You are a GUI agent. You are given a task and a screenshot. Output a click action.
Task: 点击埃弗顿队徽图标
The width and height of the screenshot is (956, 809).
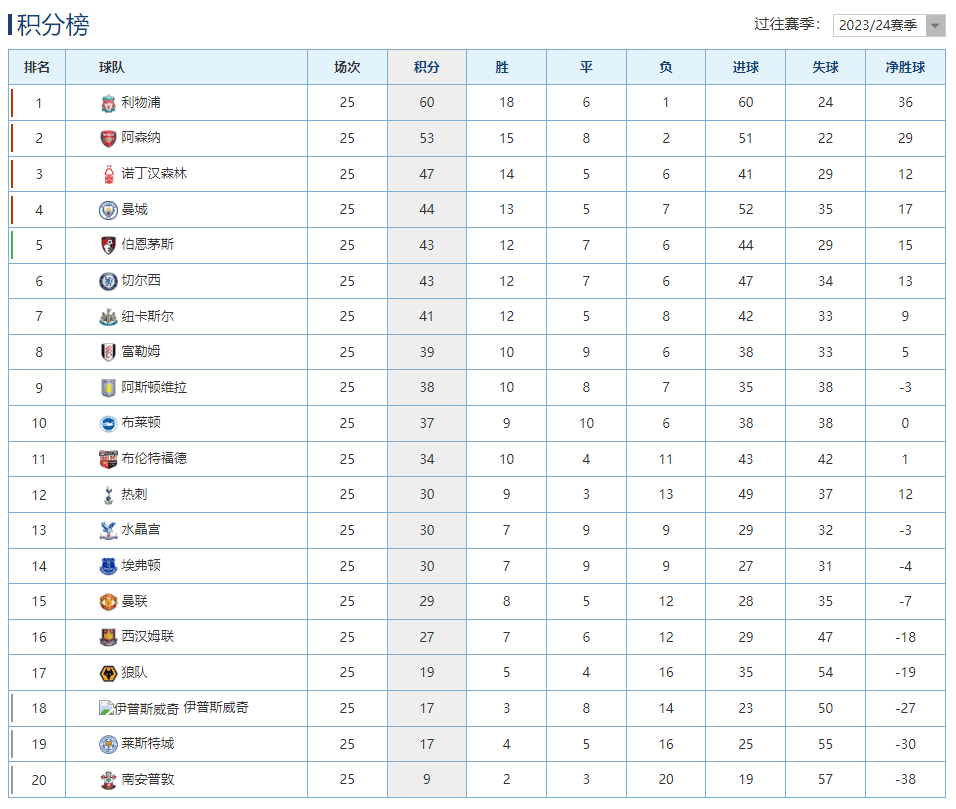(108, 565)
